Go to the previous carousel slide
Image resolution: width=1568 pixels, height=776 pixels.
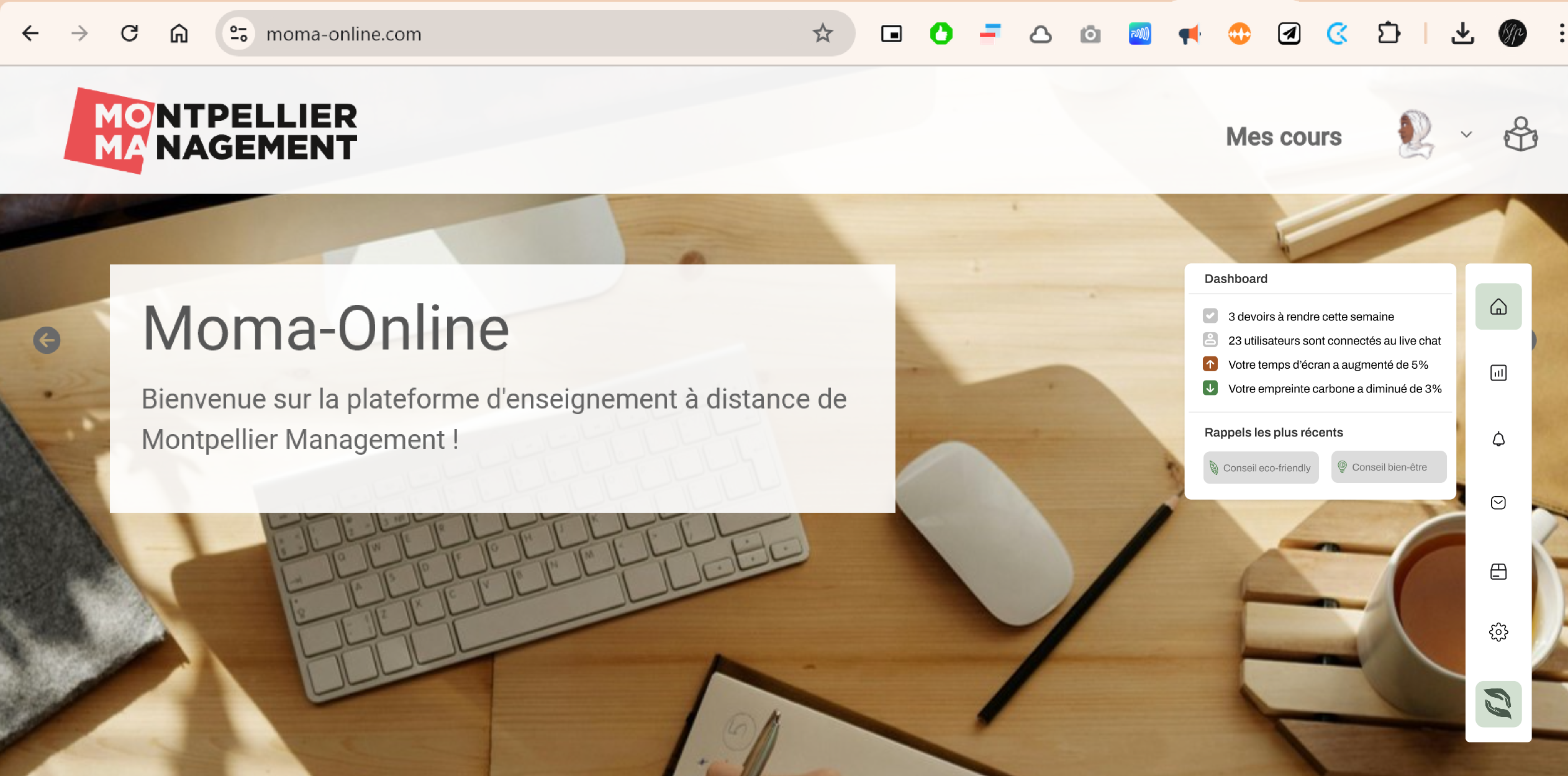tap(47, 340)
